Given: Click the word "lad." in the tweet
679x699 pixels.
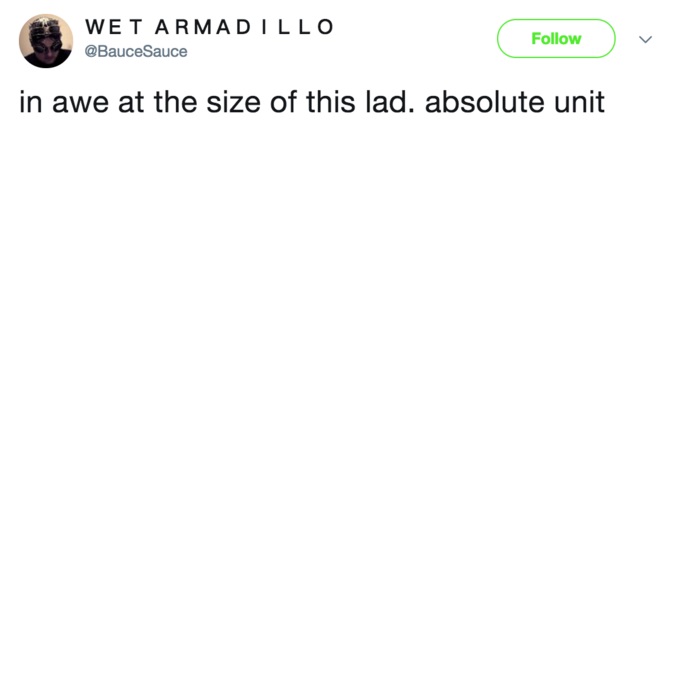Looking at the screenshot, I should [390, 102].
